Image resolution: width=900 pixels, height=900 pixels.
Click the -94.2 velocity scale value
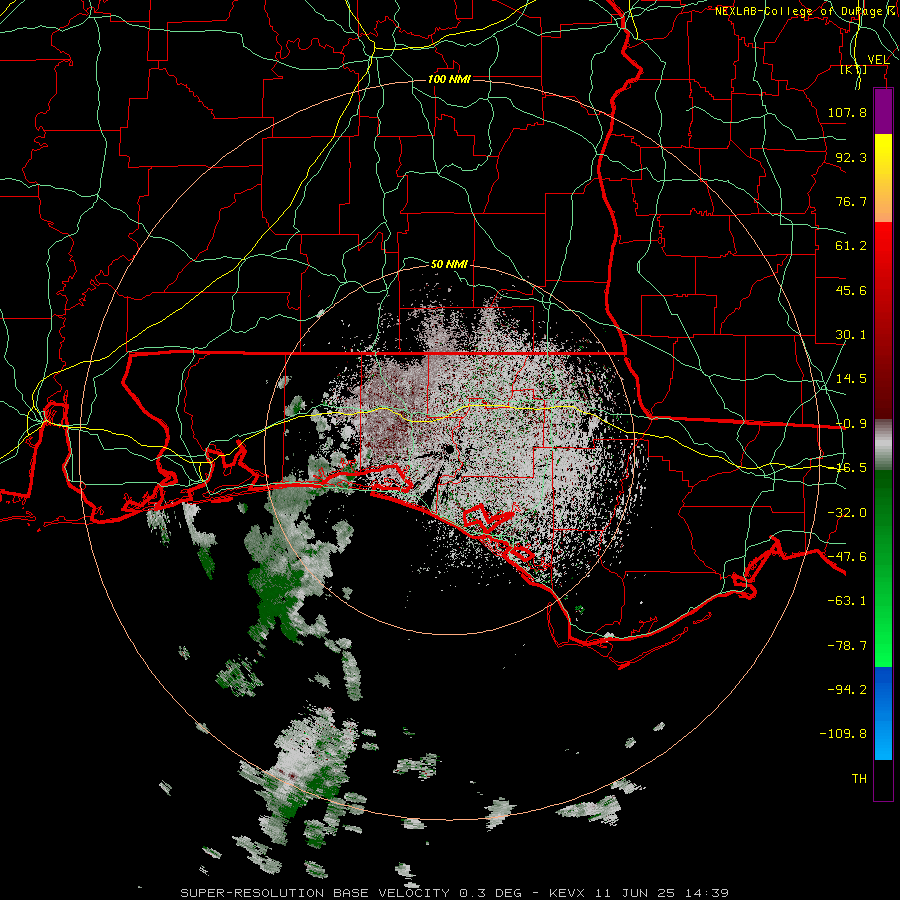click(x=847, y=689)
